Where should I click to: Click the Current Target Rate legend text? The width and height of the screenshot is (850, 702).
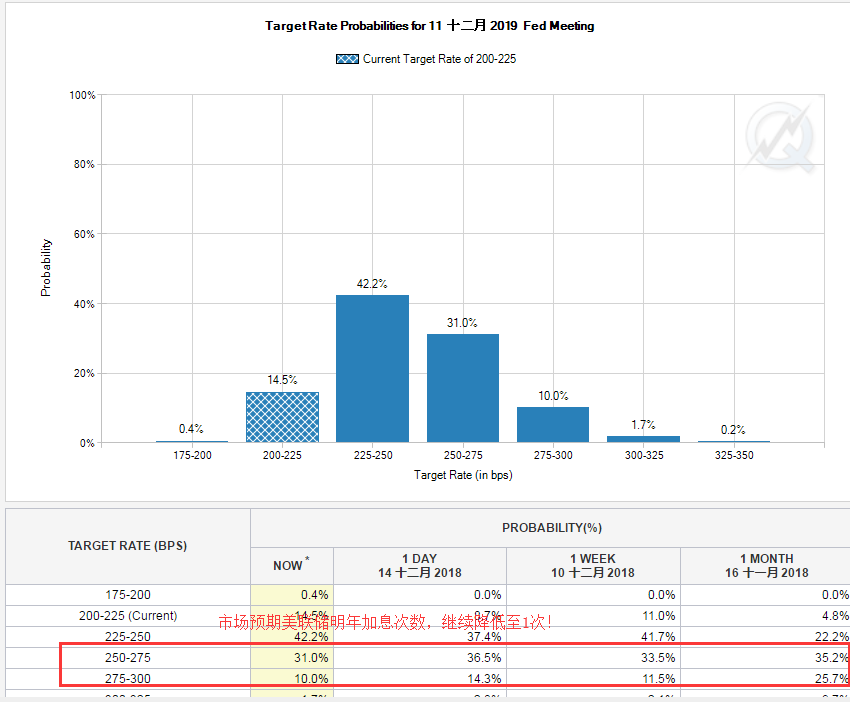point(439,59)
